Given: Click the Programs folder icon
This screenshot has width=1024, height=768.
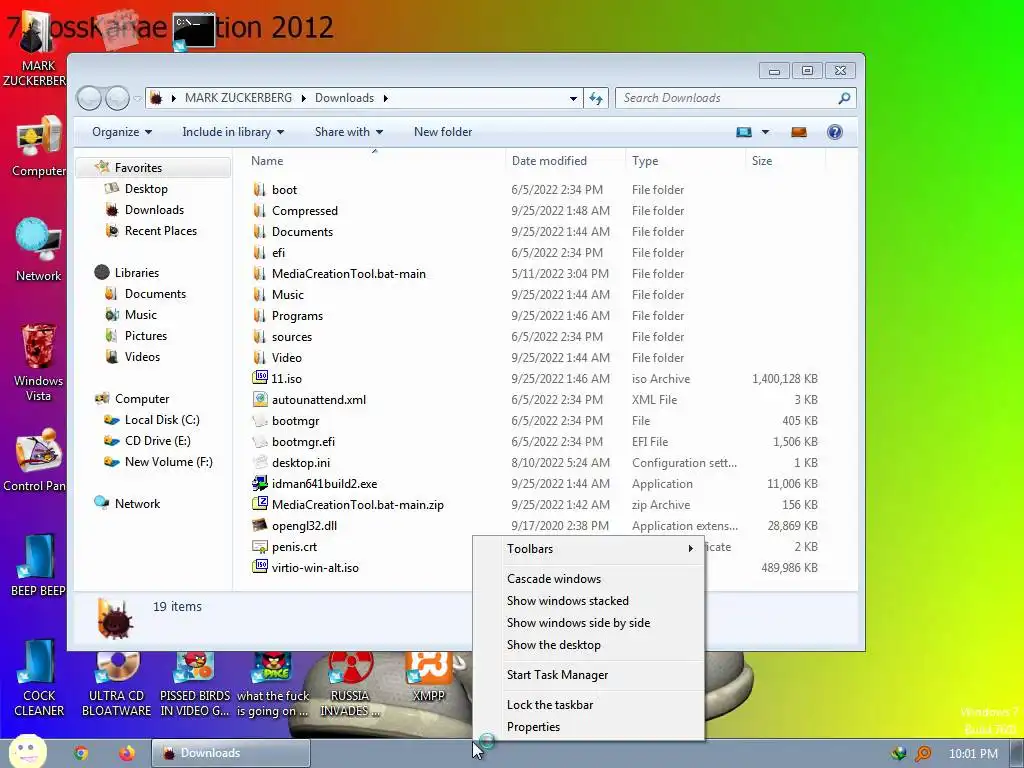Looking at the screenshot, I should (x=260, y=315).
